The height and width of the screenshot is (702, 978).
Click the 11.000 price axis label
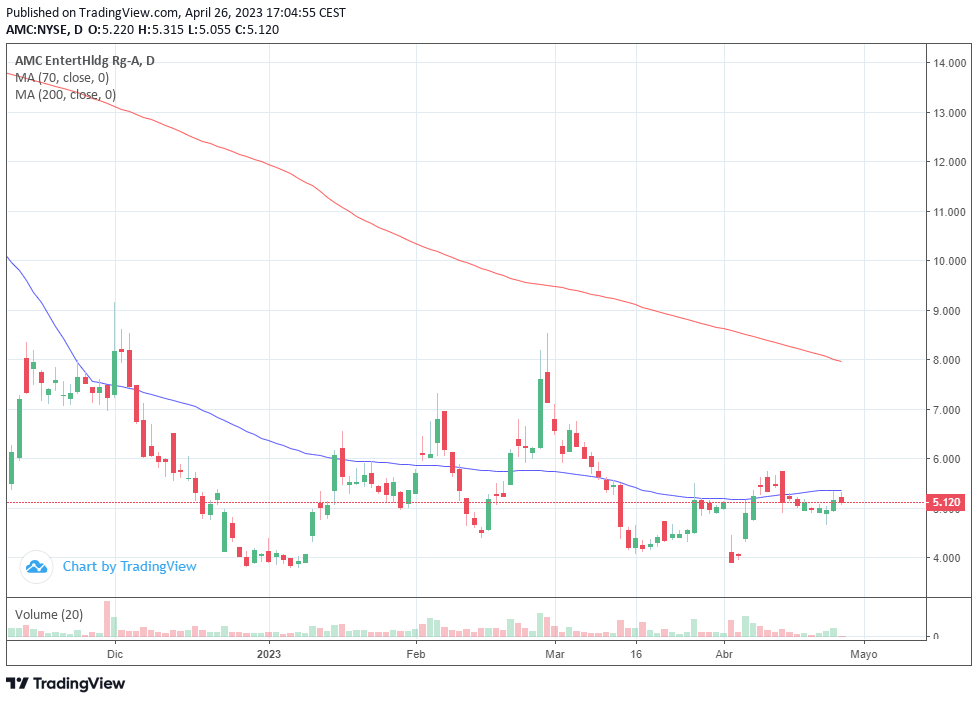point(949,212)
